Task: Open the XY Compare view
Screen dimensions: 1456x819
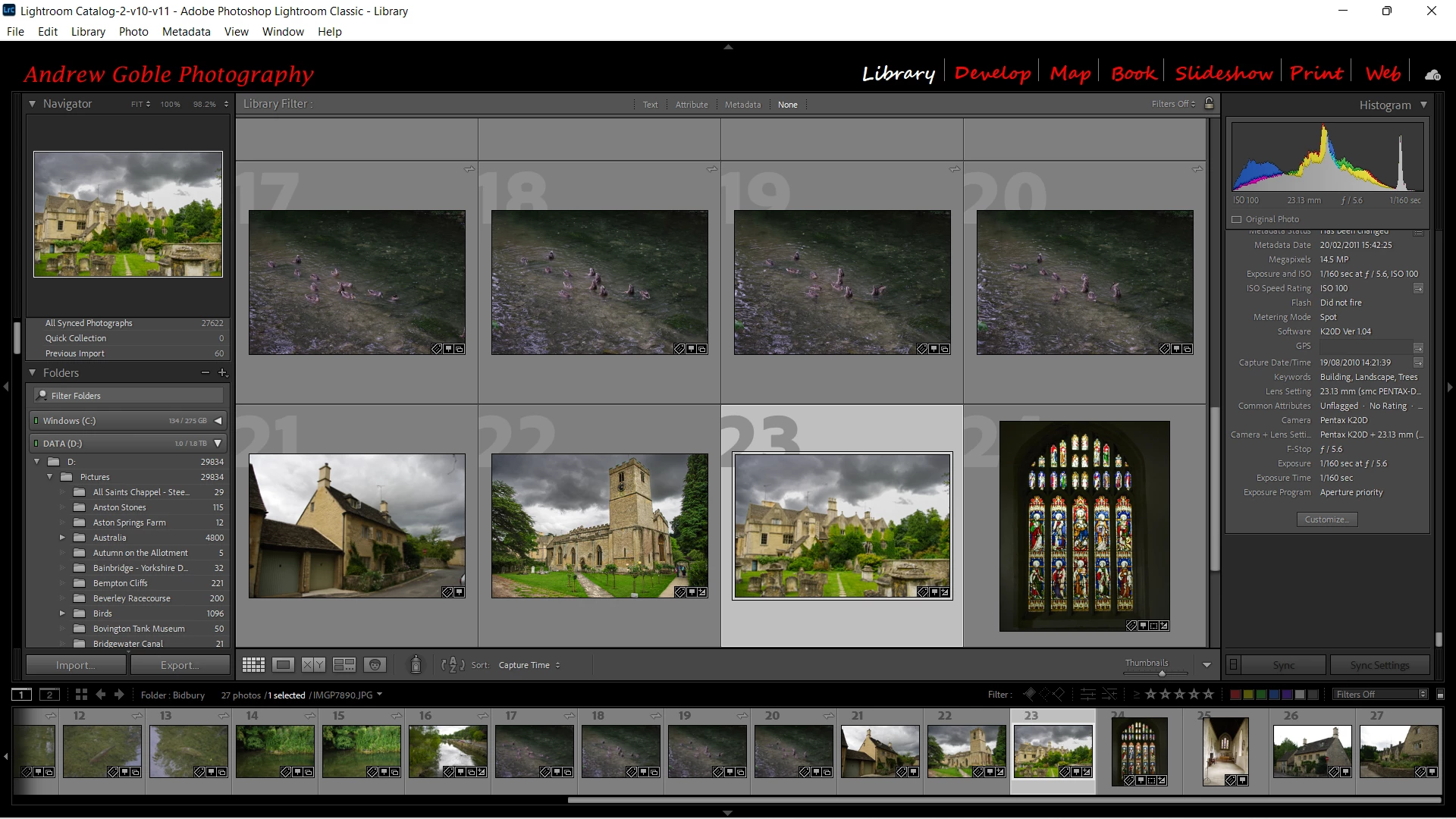Action: coord(313,665)
